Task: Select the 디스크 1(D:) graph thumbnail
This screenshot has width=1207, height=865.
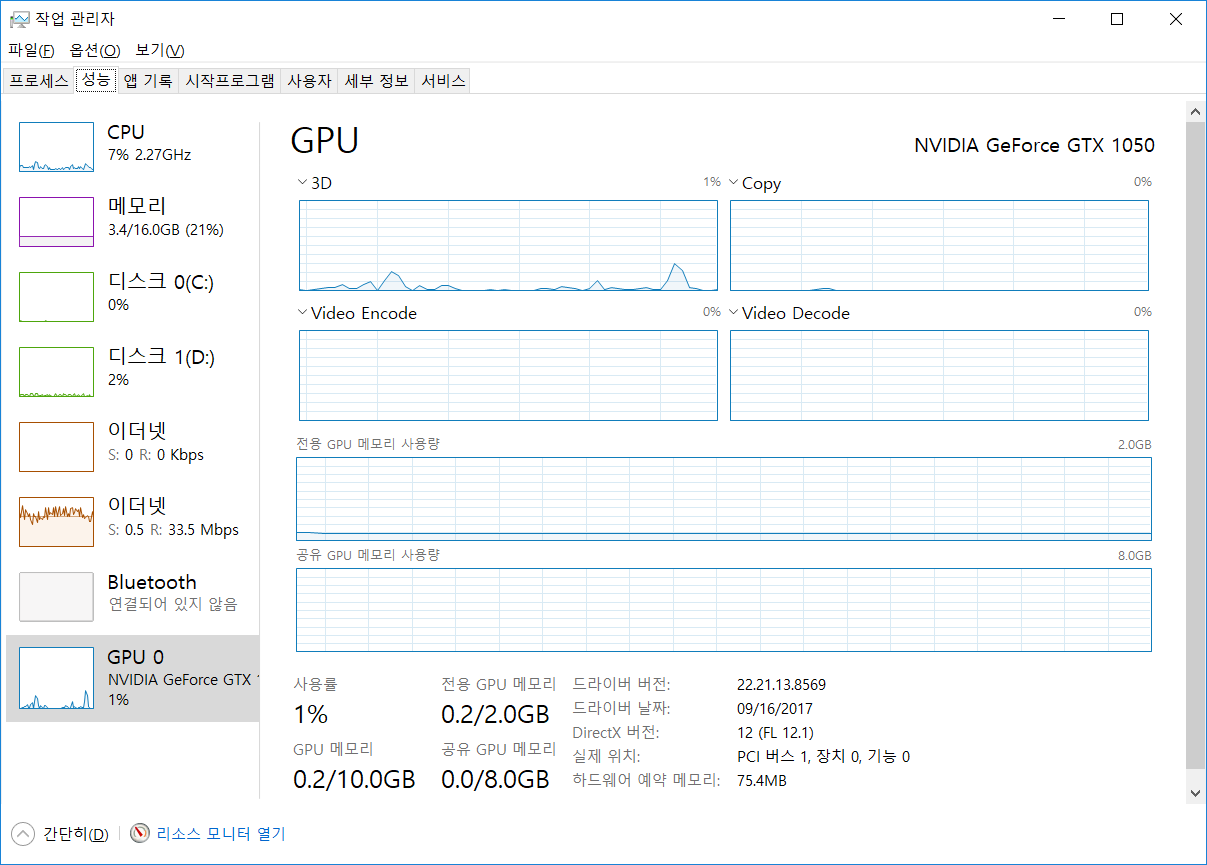Action: pos(57,372)
